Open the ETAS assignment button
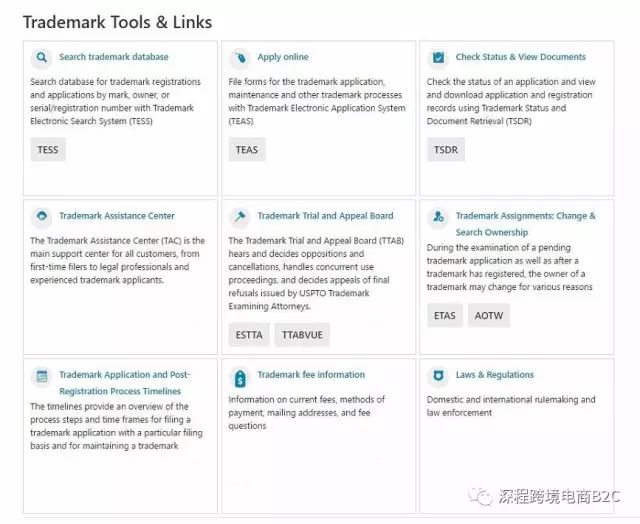 [x=445, y=315]
